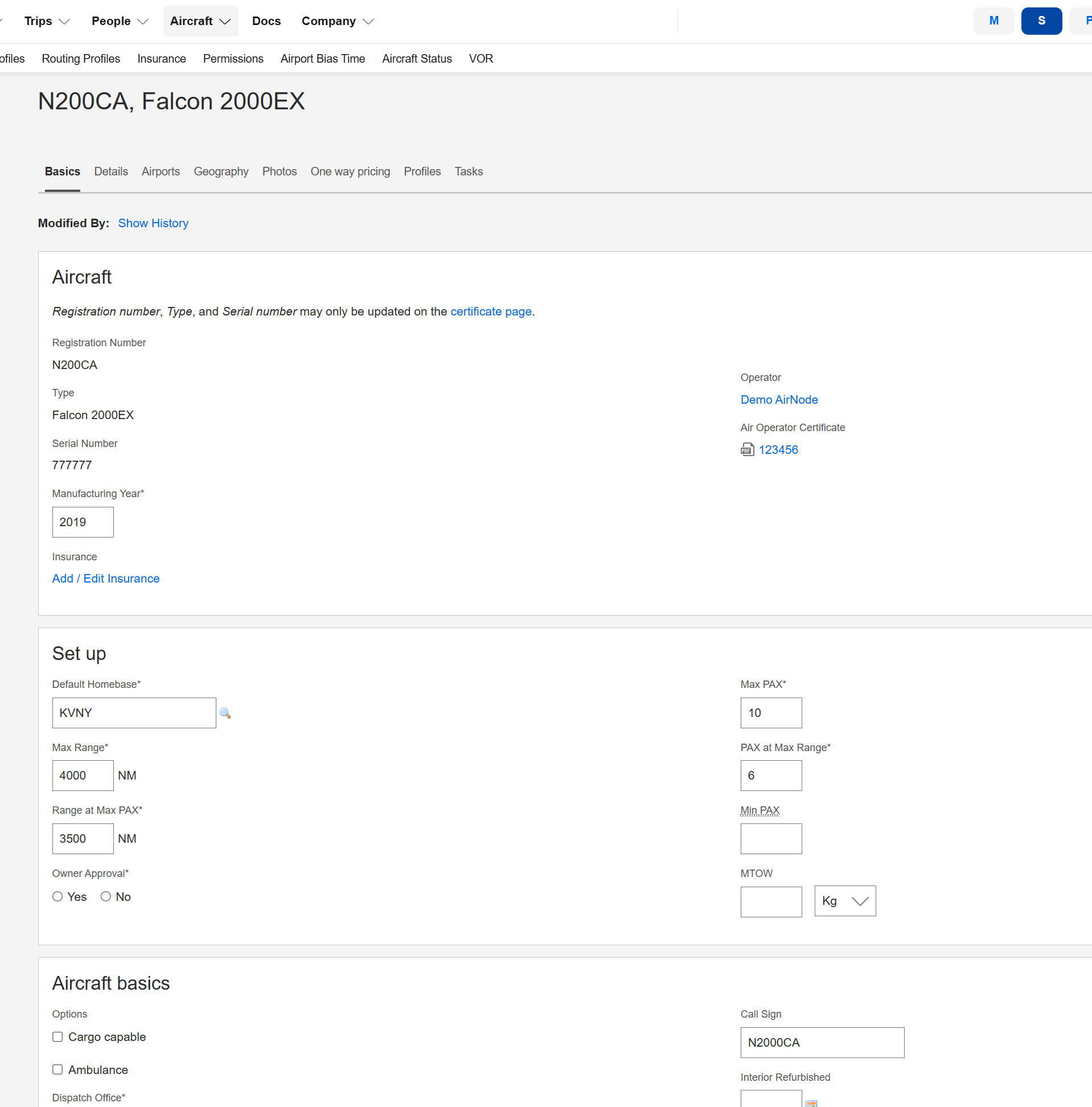Viewport: 1092px width, 1107px height.
Task: Switch to the Details tab
Action: coord(111,171)
